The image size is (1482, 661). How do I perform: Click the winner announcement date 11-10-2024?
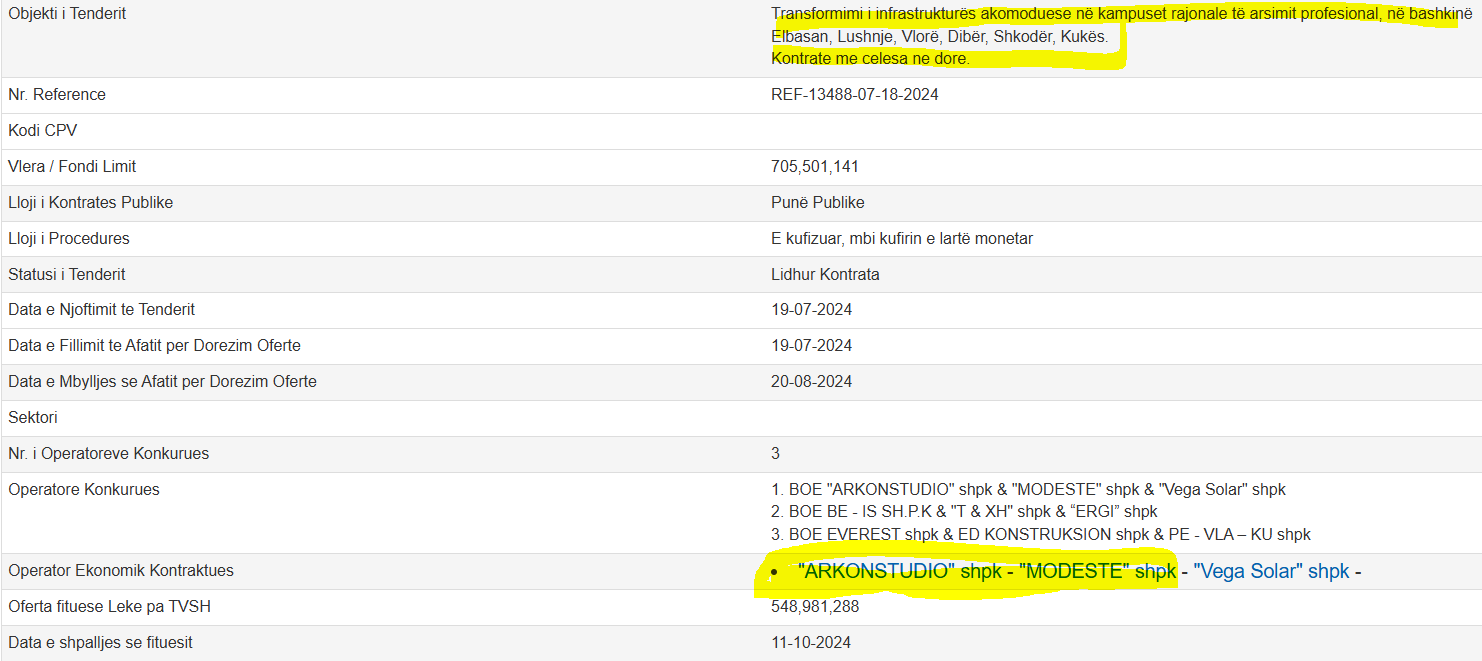pyautogui.click(x=811, y=643)
